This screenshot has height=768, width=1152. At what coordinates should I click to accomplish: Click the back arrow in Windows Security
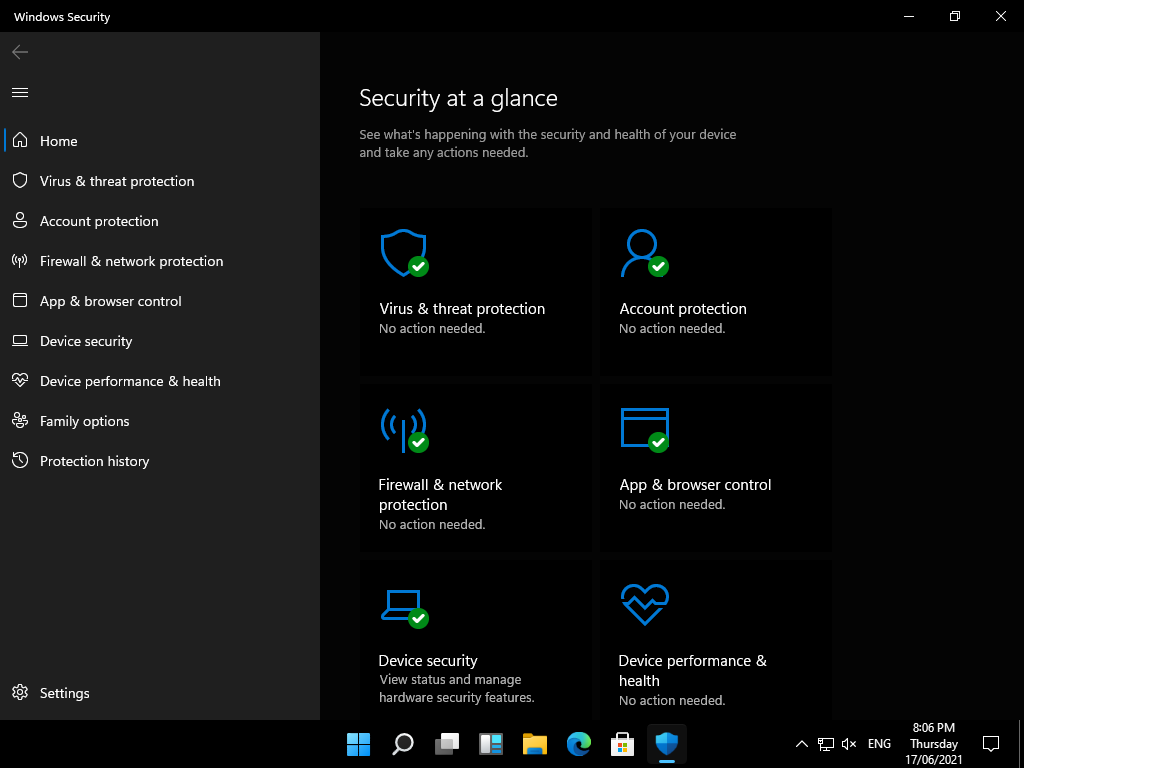tap(20, 51)
